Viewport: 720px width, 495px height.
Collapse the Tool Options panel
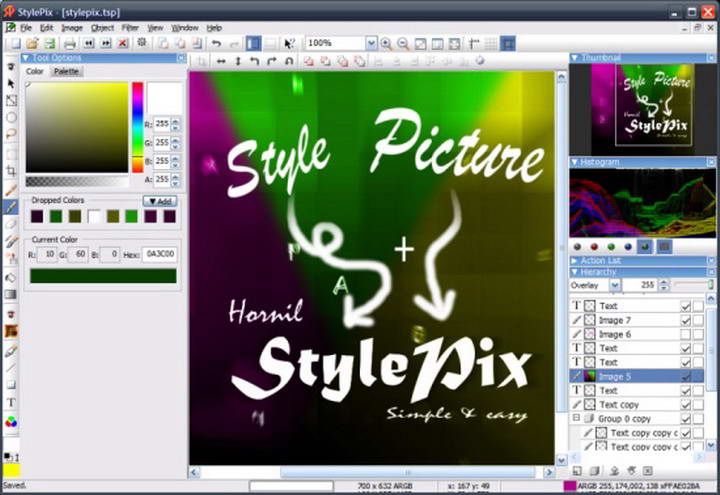[26, 58]
